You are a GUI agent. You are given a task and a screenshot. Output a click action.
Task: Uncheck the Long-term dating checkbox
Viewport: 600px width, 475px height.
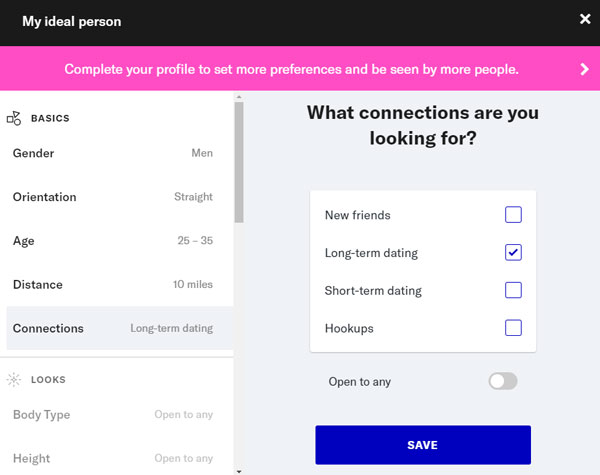pos(513,253)
